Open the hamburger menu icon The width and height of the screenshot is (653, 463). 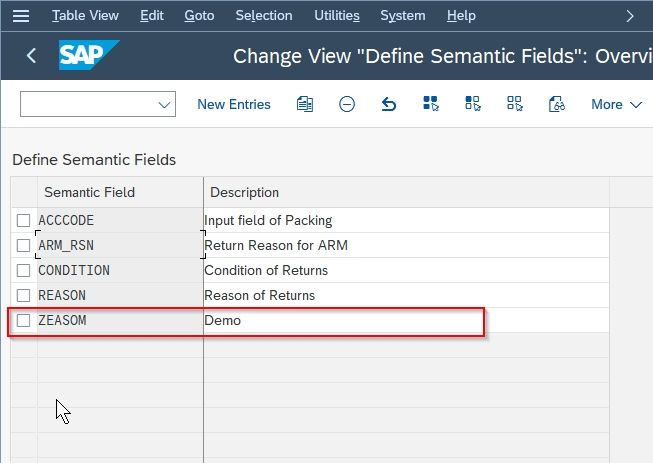point(21,16)
